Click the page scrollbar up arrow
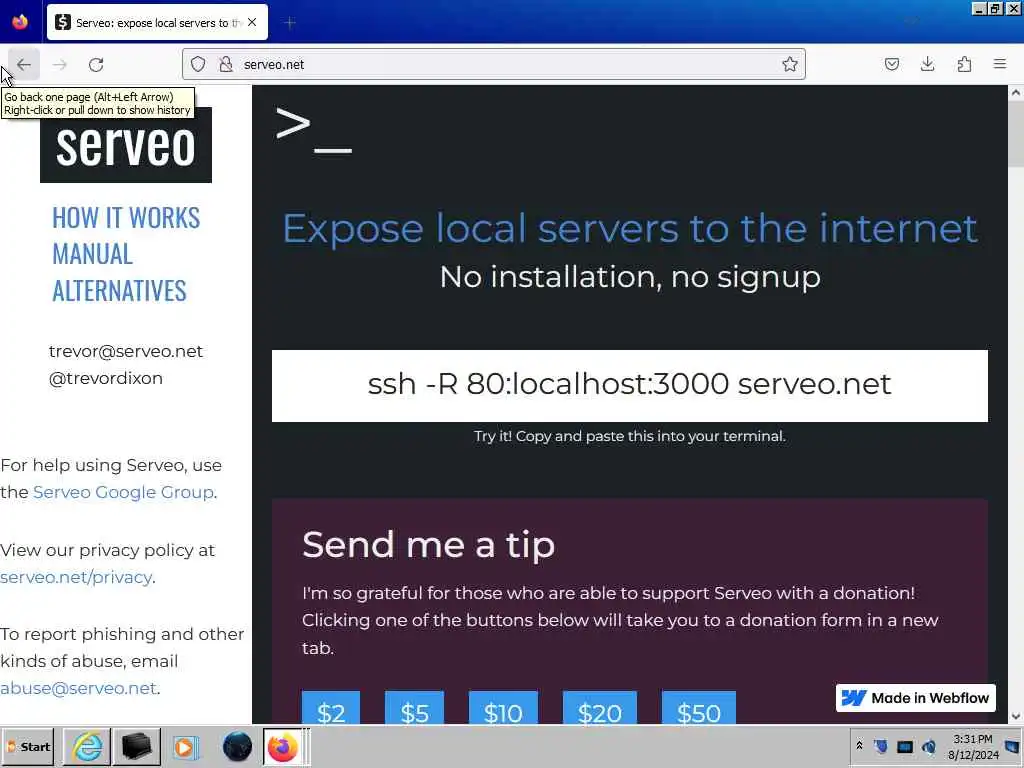 click(1016, 93)
